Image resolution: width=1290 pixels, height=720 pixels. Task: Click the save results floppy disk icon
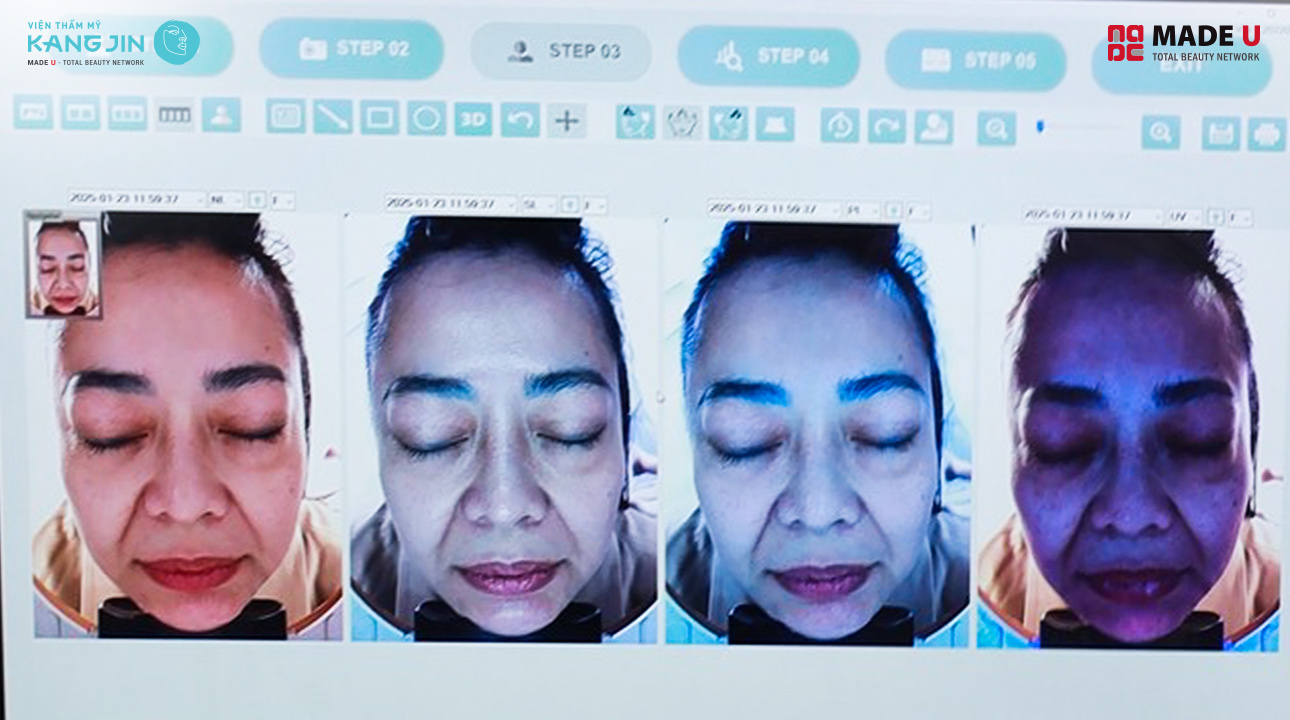point(1219,131)
